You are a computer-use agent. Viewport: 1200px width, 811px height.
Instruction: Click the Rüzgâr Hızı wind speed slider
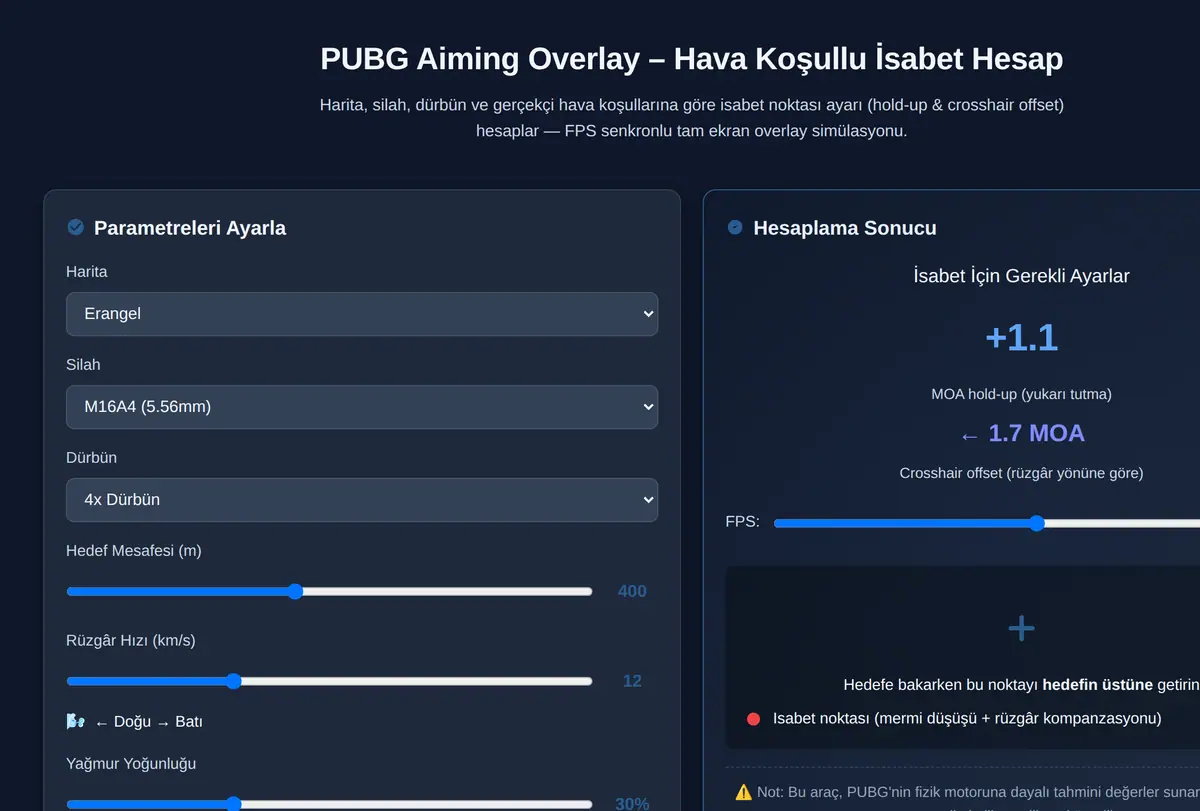(329, 681)
